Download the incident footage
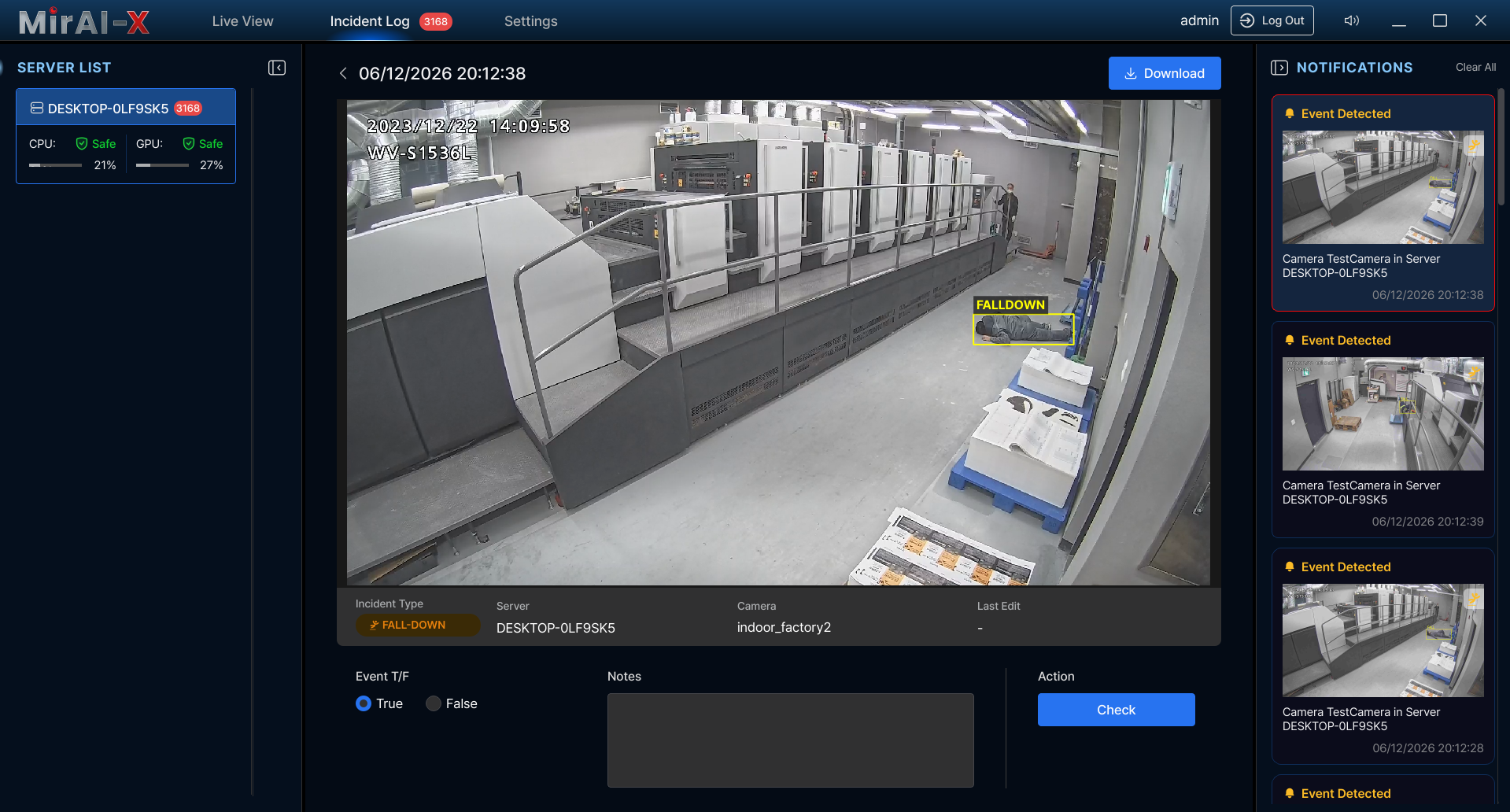Screen dimensions: 1510x812 click(x=1165, y=73)
